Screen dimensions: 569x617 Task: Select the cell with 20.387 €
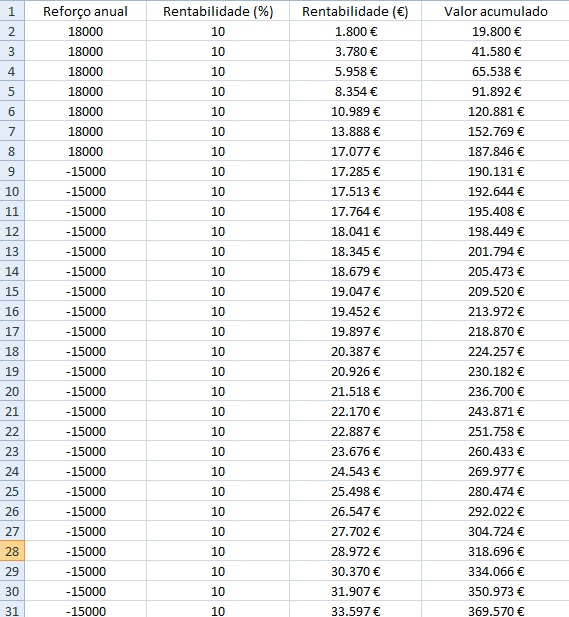[355, 351]
